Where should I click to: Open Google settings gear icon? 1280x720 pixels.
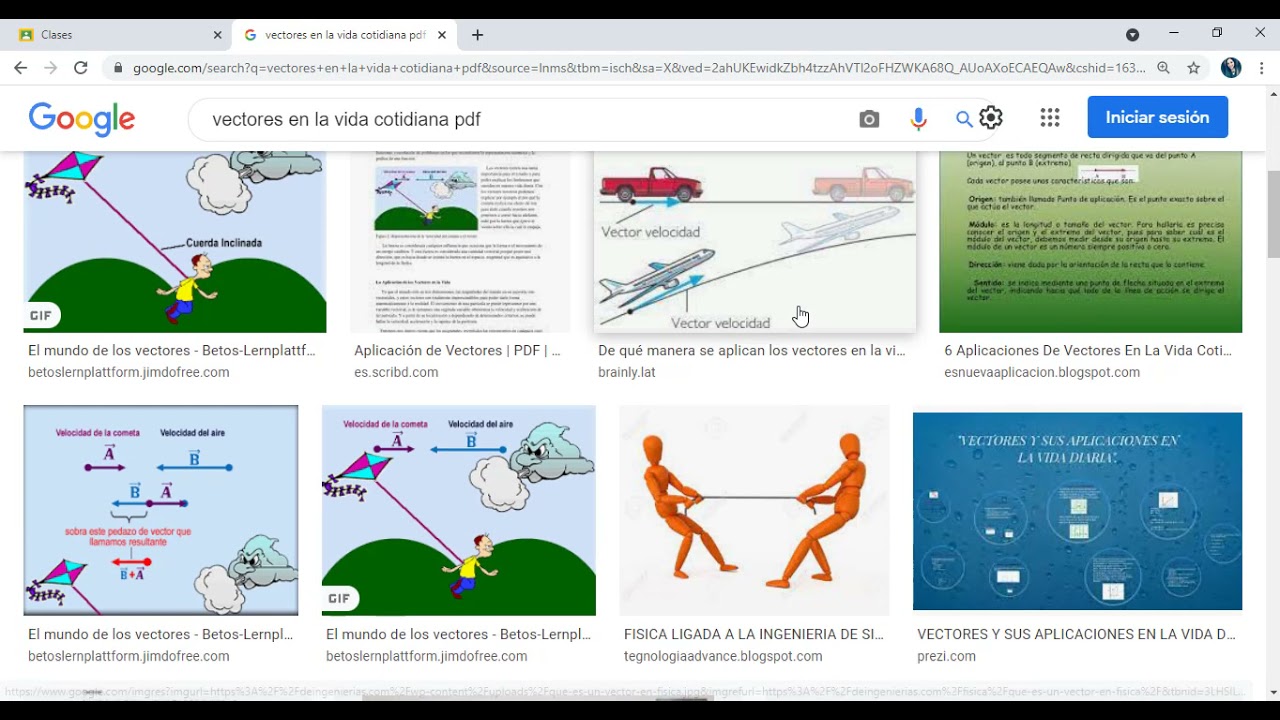tap(991, 118)
